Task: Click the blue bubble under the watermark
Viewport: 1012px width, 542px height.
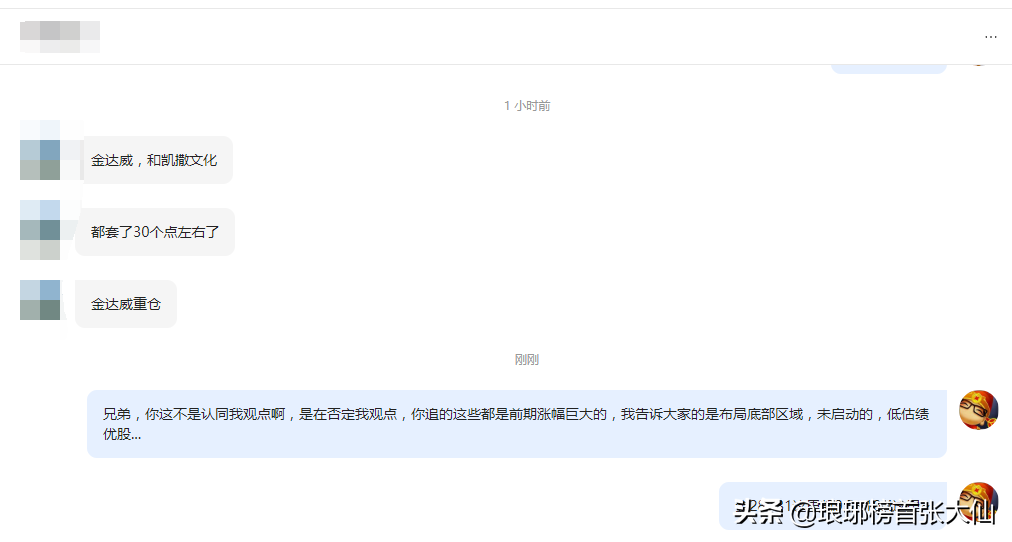Action: [833, 506]
